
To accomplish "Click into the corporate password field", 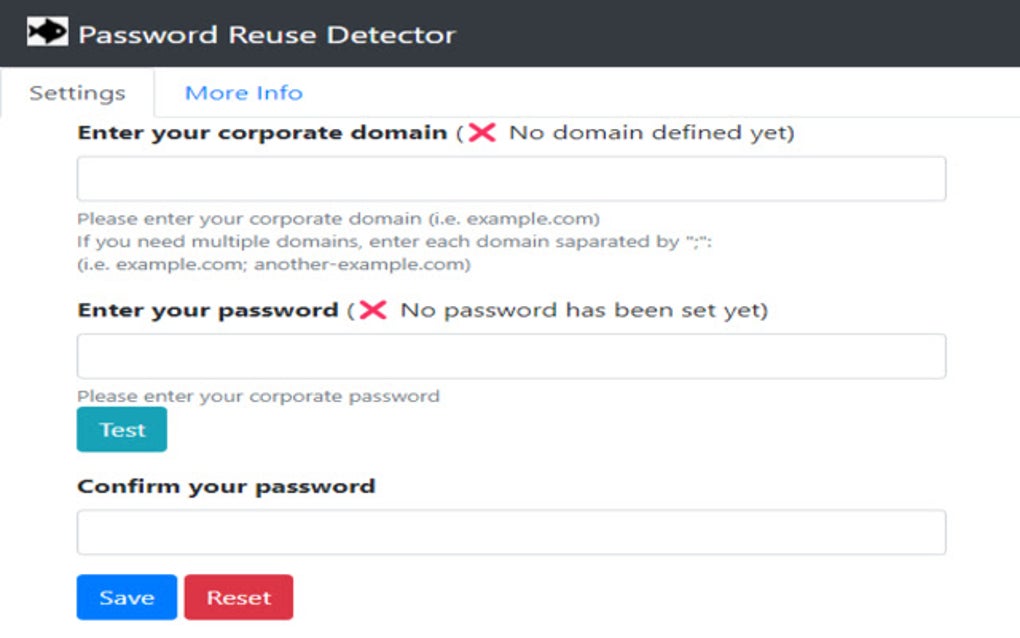I will 511,356.
